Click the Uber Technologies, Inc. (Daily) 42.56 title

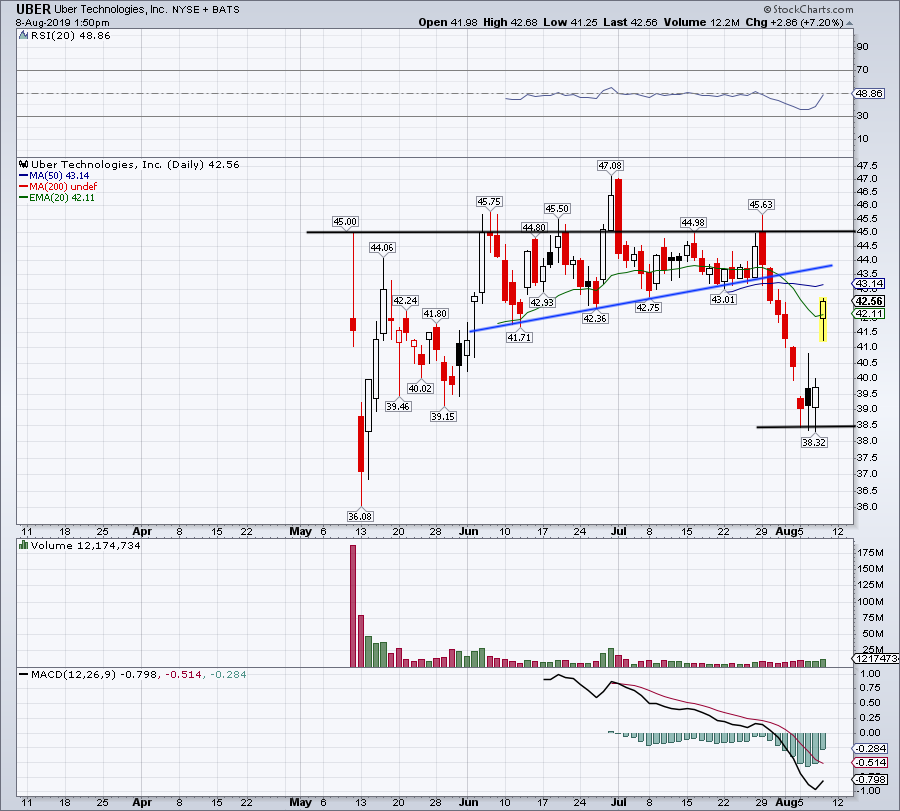tap(135, 165)
